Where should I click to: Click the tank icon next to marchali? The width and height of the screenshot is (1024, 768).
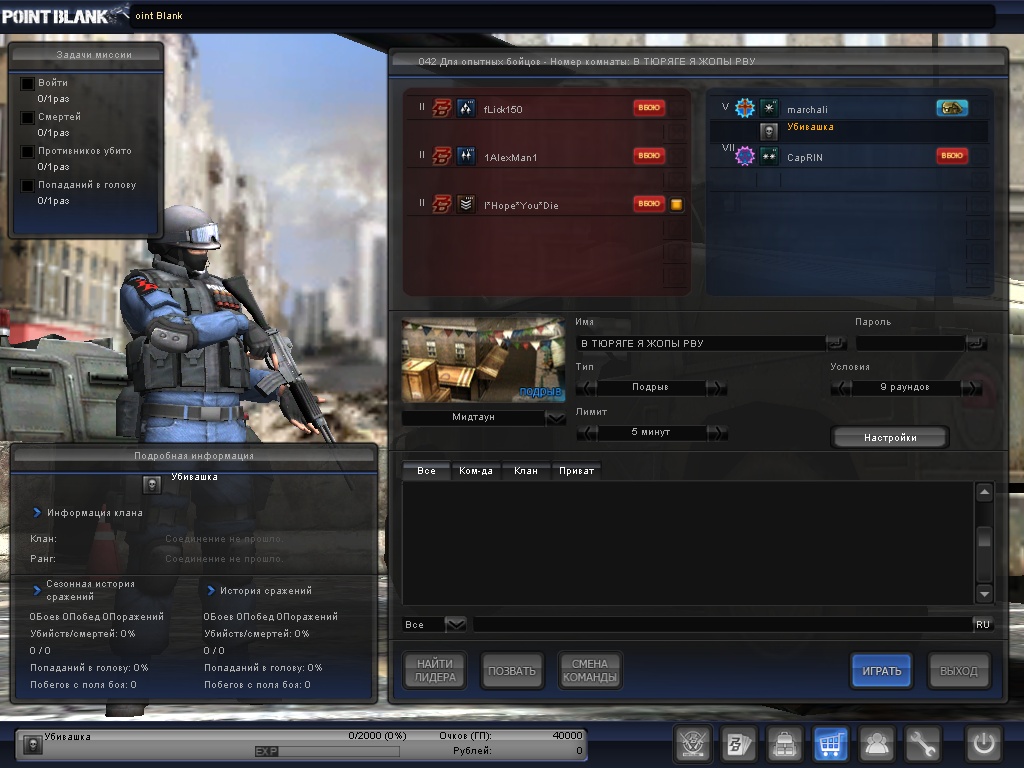pos(952,108)
